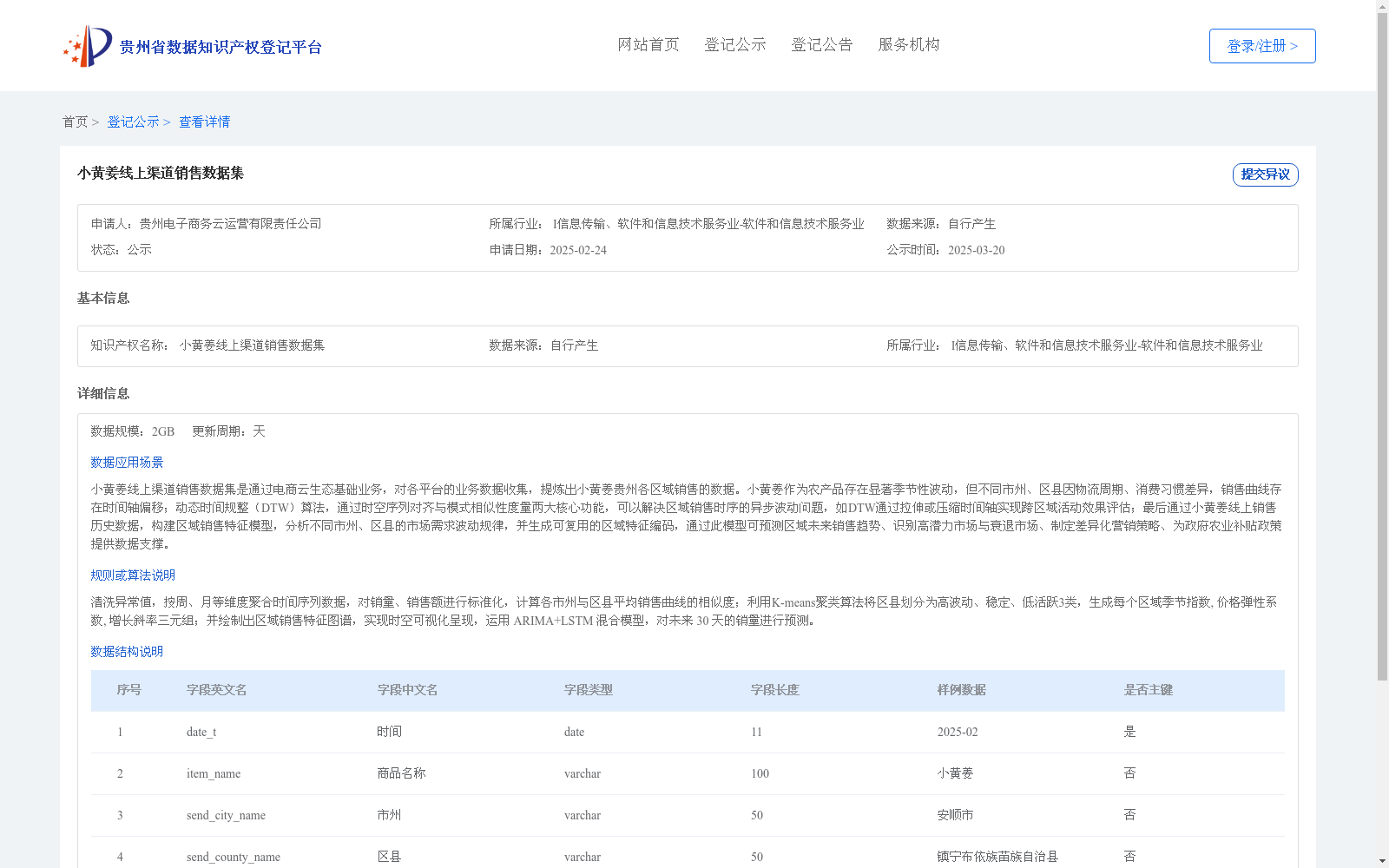
Task: Click the vertical scrollbar thumb
Action: (x=1383, y=346)
